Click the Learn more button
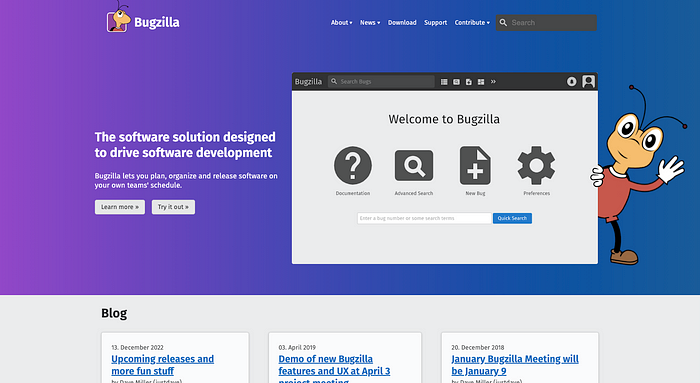The image size is (700, 383). [x=120, y=207]
